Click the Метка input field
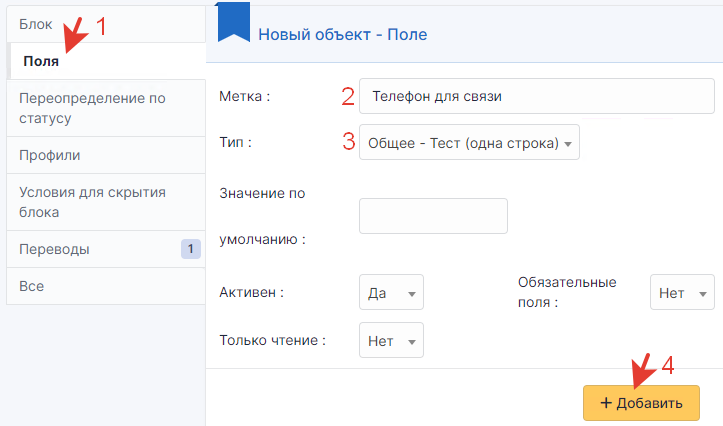 pyautogui.click(x=537, y=96)
